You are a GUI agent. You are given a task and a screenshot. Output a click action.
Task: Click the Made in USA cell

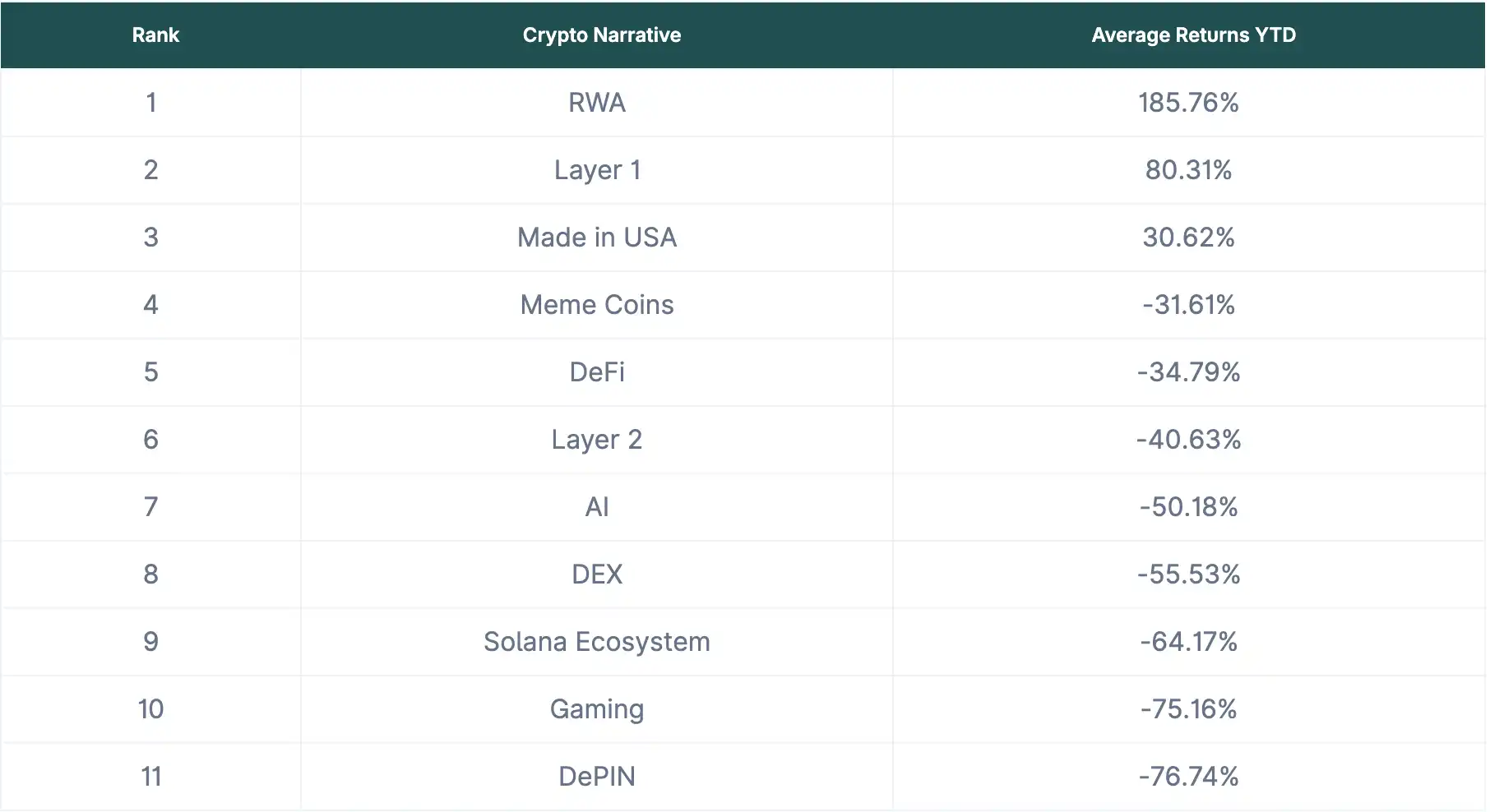pos(597,238)
